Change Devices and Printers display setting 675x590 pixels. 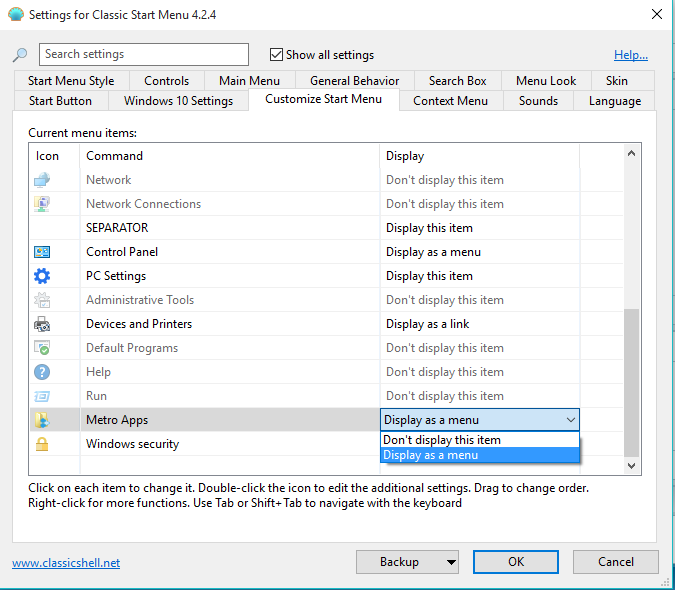coord(480,324)
